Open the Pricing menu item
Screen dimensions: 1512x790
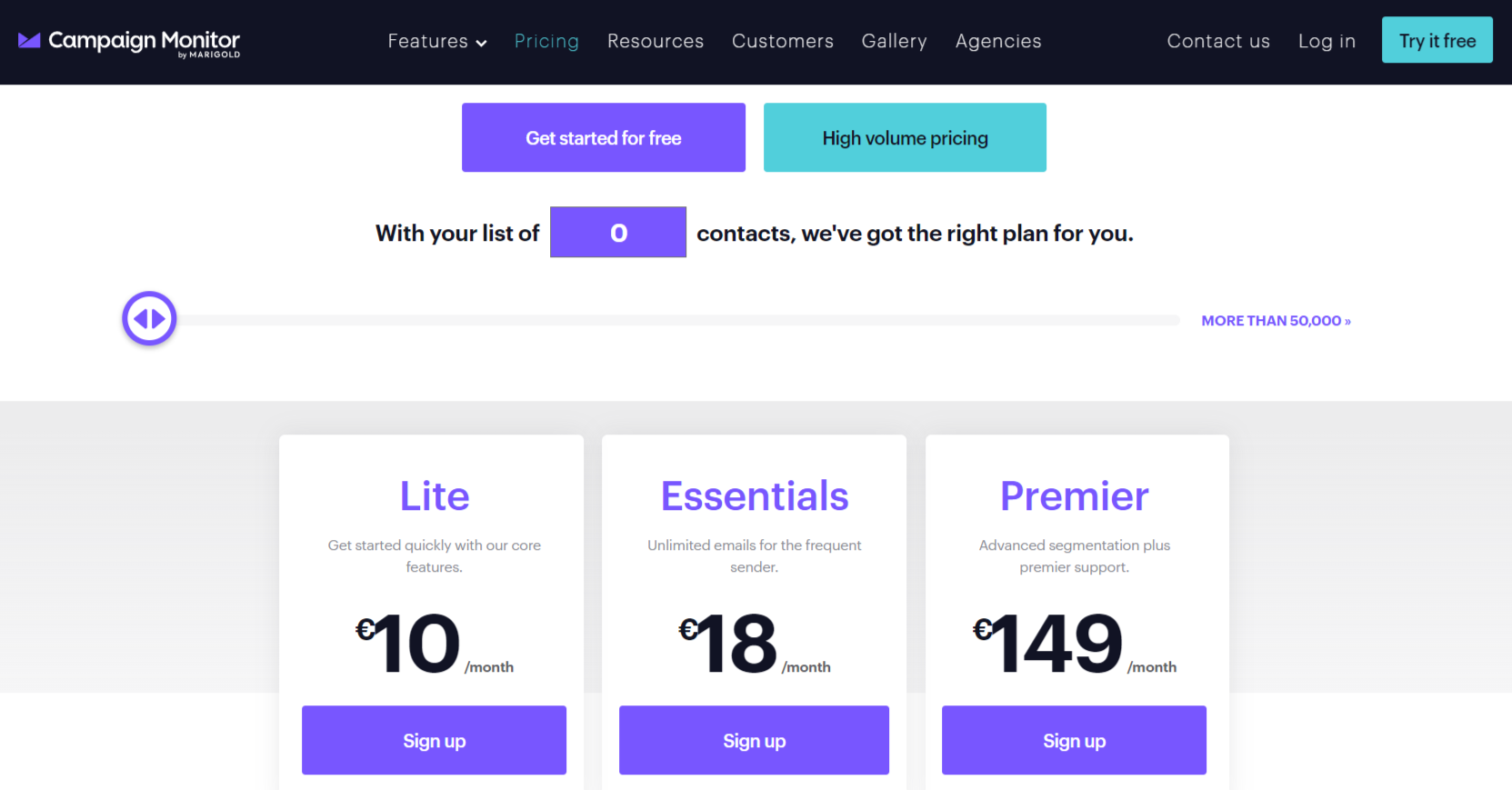click(546, 41)
